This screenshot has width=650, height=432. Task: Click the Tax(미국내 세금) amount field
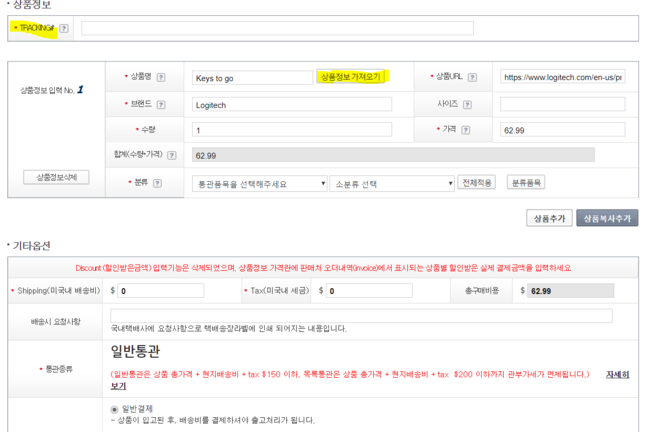tap(369, 291)
